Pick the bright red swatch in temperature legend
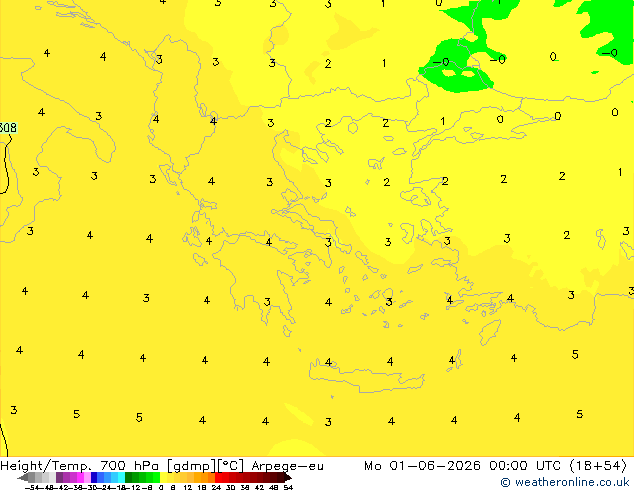634x490 pixels. pyautogui.click(x=218, y=477)
